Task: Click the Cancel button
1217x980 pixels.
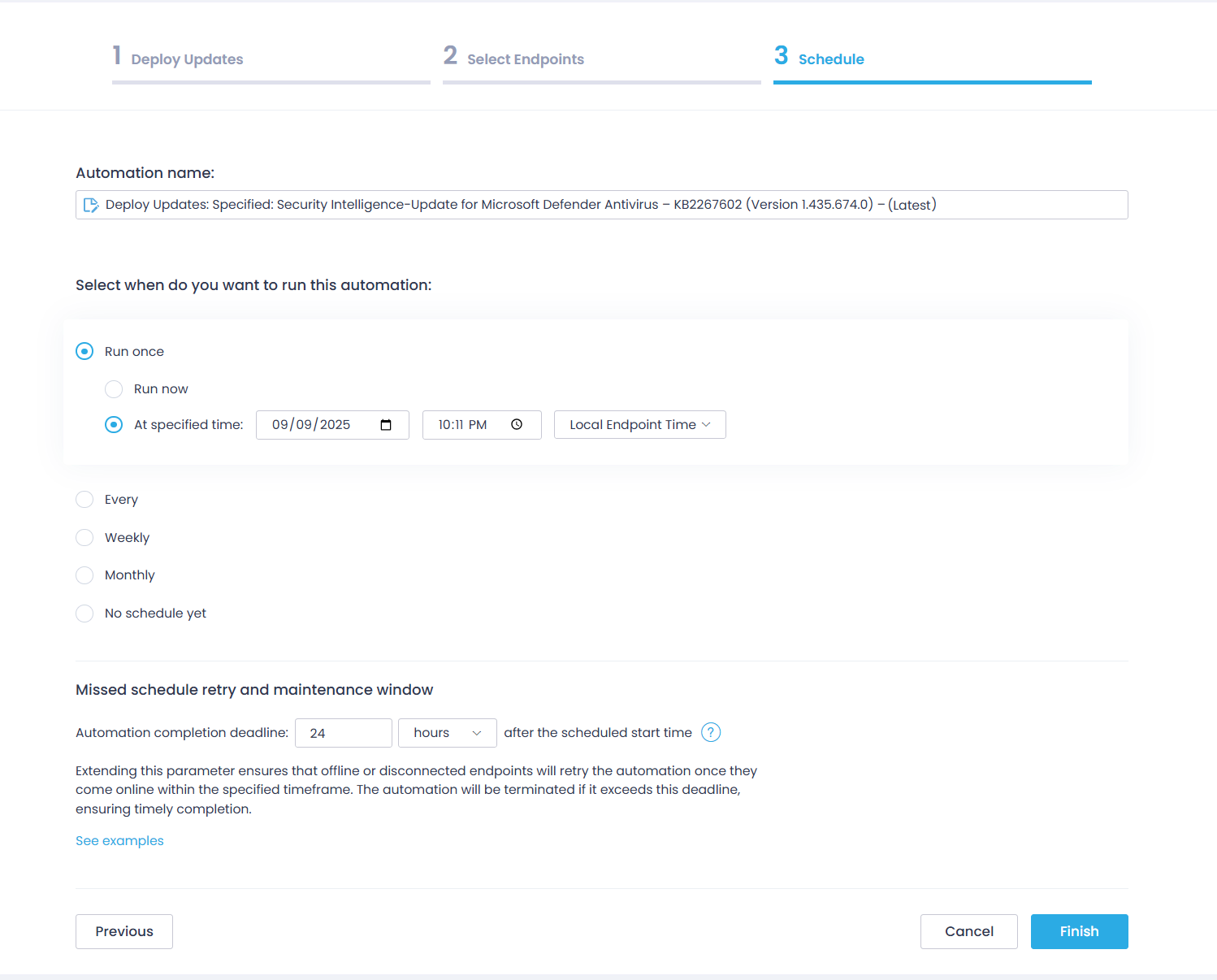Action: tap(968, 931)
